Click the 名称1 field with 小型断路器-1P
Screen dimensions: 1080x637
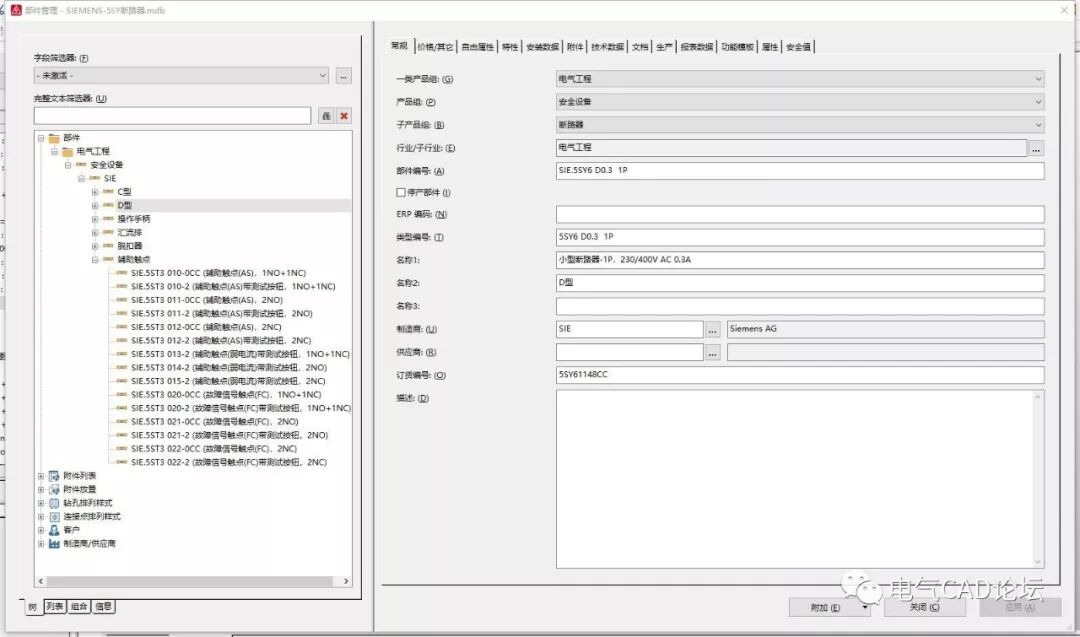click(x=800, y=260)
